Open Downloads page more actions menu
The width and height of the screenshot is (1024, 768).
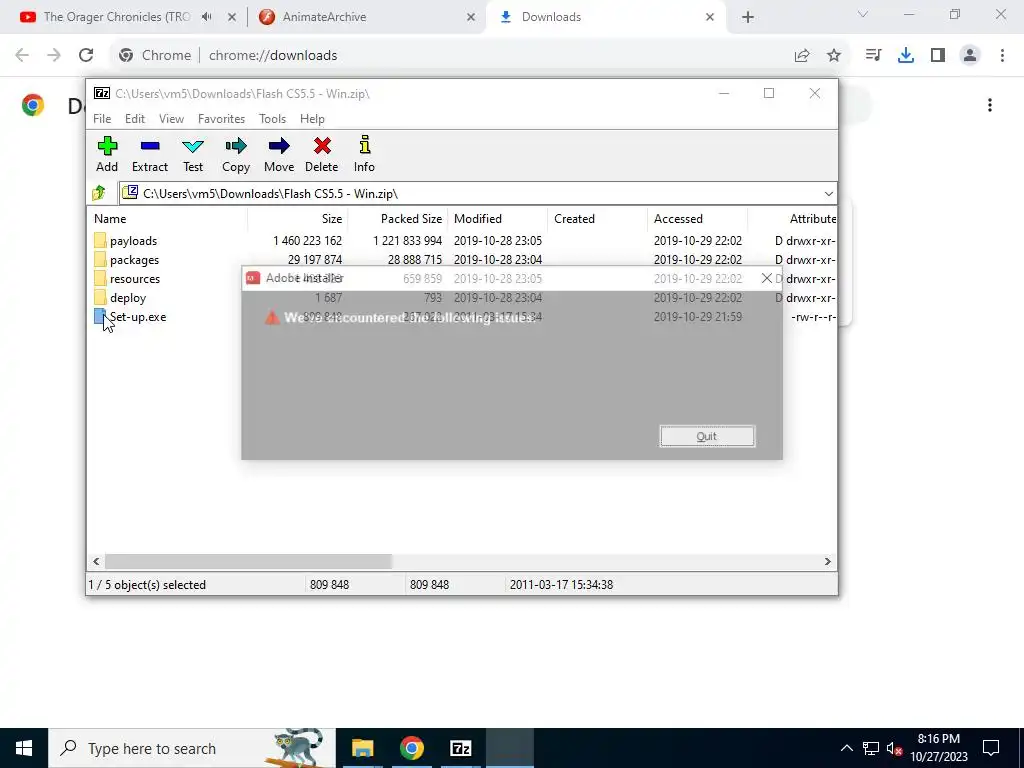[x=990, y=105]
